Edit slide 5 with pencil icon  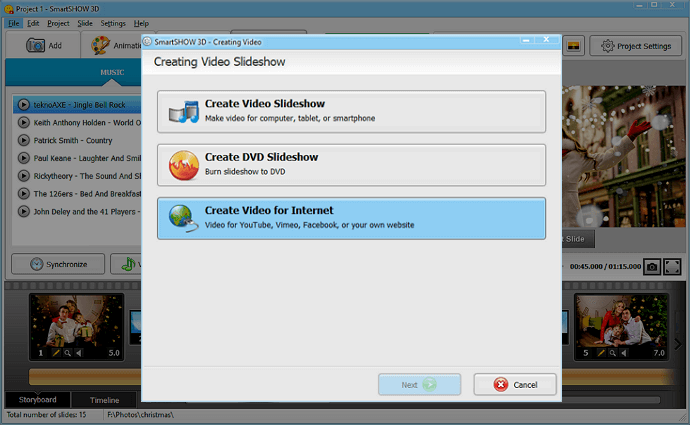point(601,353)
